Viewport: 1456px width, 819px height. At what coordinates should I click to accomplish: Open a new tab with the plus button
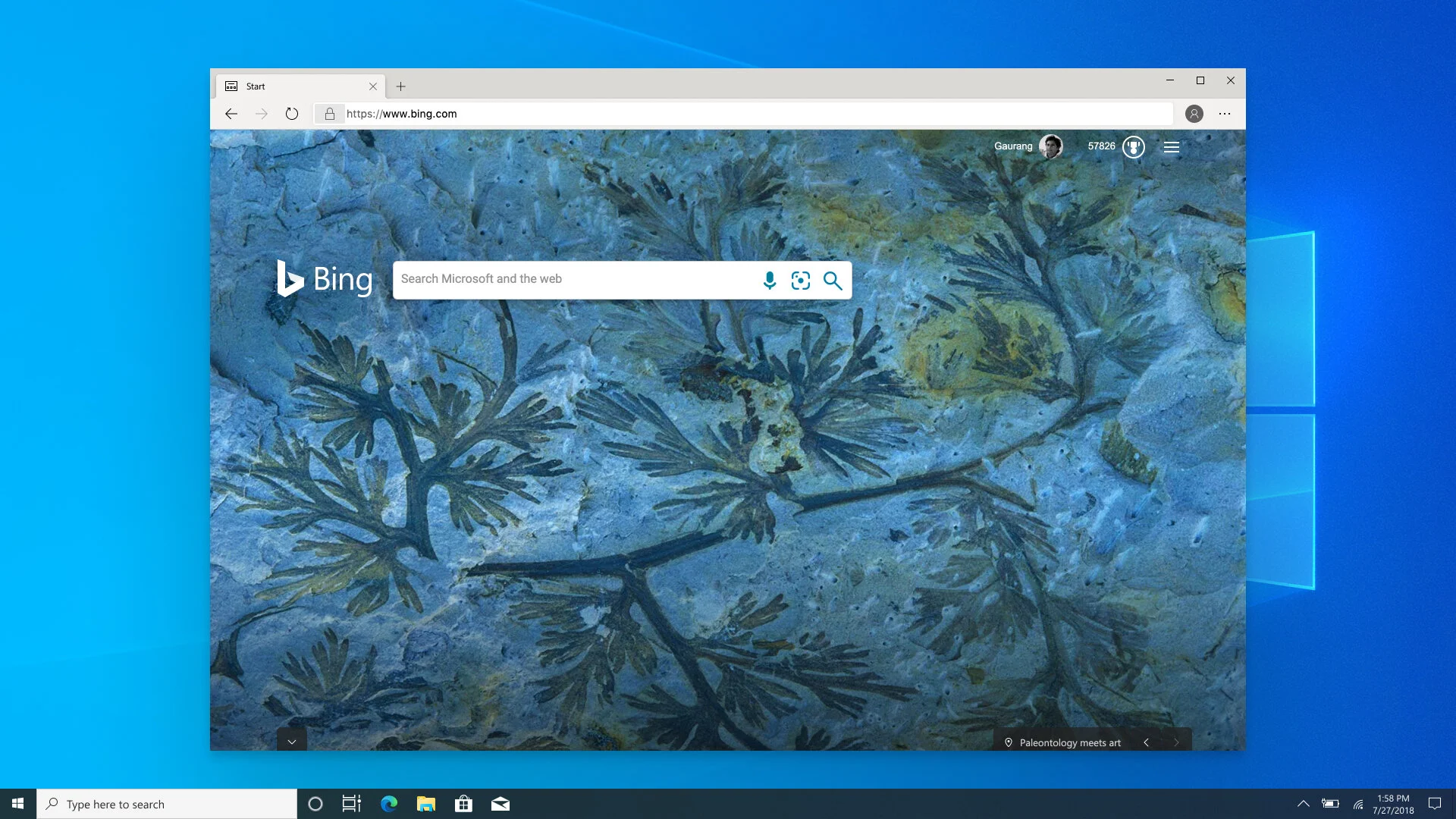click(401, 86)
